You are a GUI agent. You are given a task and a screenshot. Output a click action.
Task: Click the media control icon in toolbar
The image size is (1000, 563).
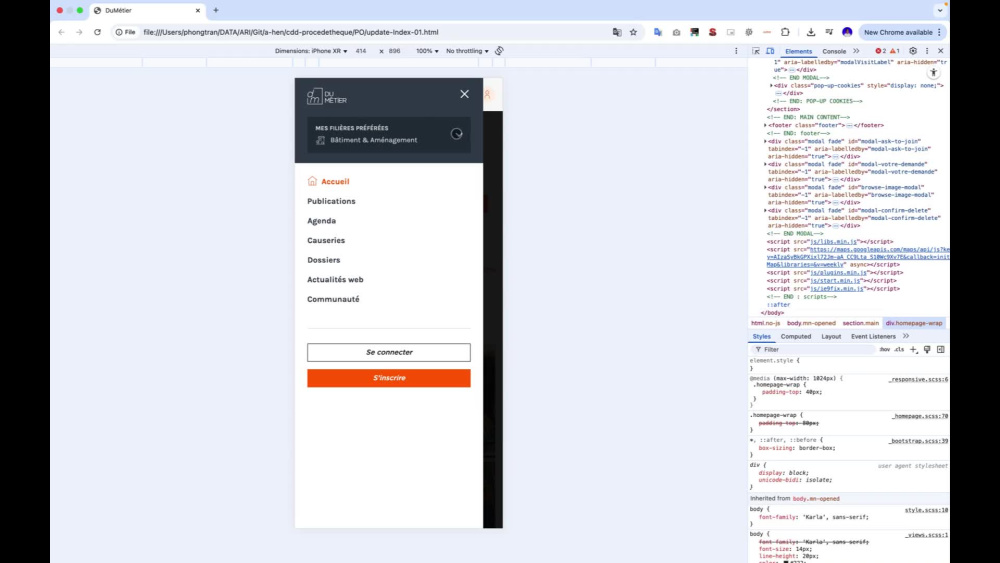click(x=829, y=32)
